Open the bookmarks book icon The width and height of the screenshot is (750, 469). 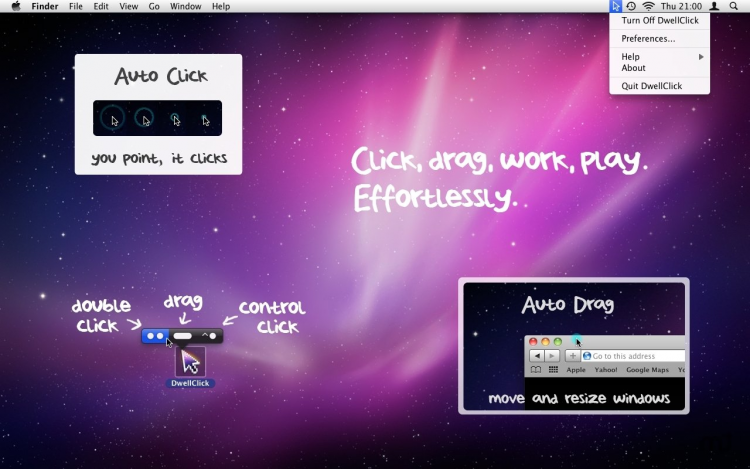(536, 370)
